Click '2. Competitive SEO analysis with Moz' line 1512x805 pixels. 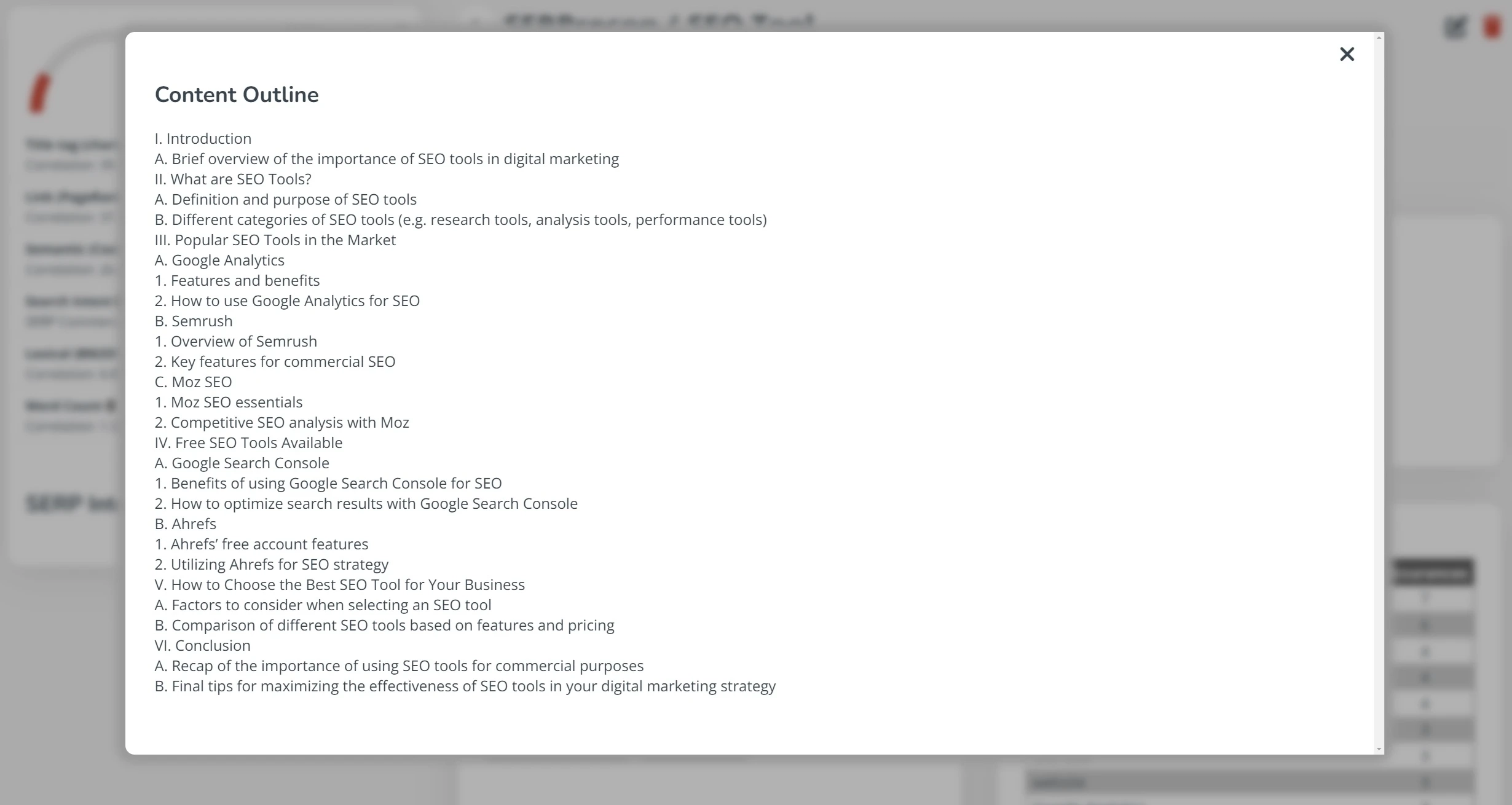[282, 423]
